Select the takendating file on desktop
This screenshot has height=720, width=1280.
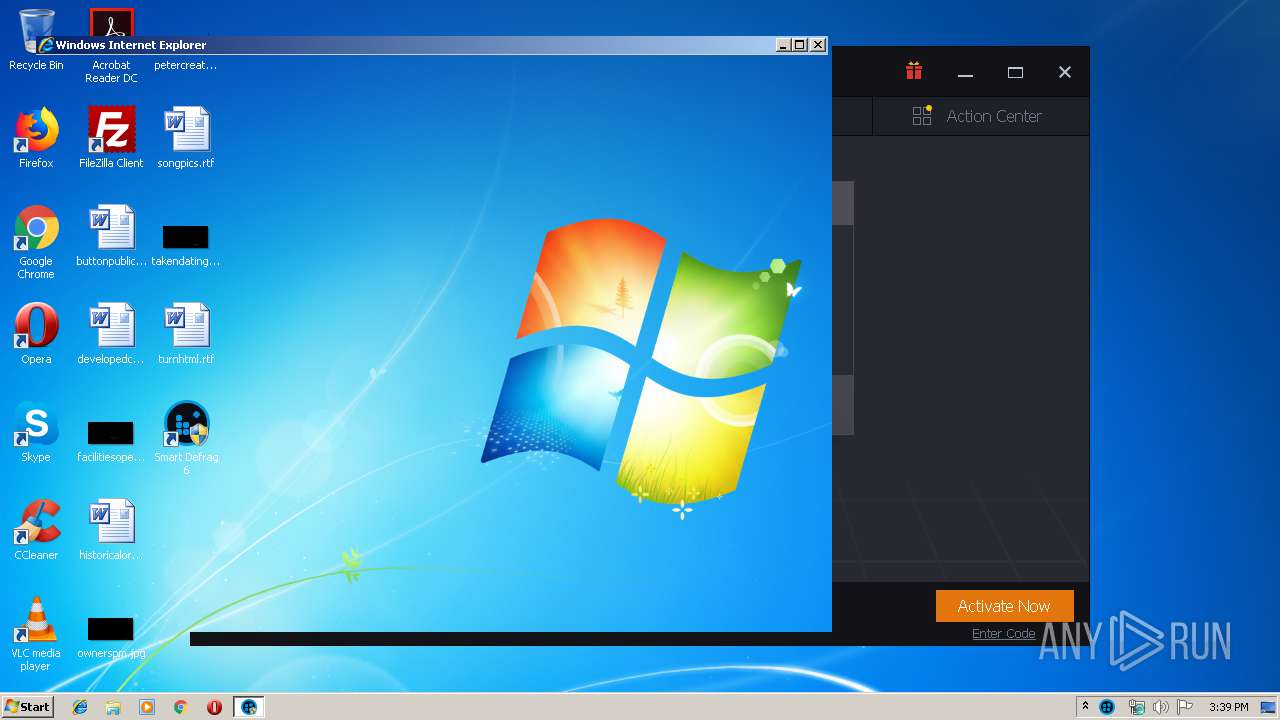tap(186, 246)
